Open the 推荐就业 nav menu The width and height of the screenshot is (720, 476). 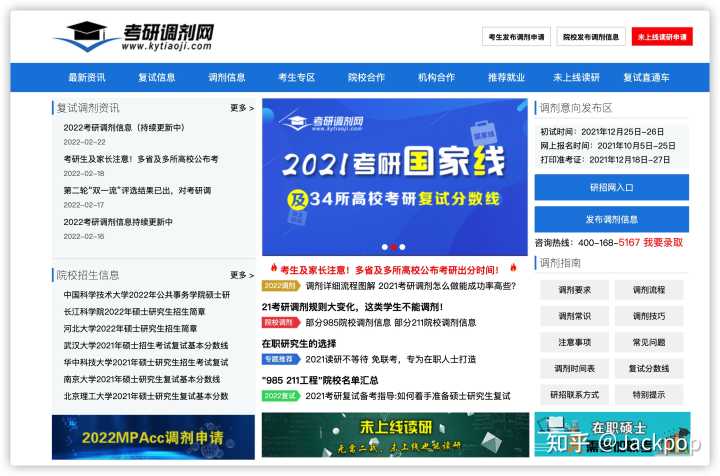[x=506, y=78]
